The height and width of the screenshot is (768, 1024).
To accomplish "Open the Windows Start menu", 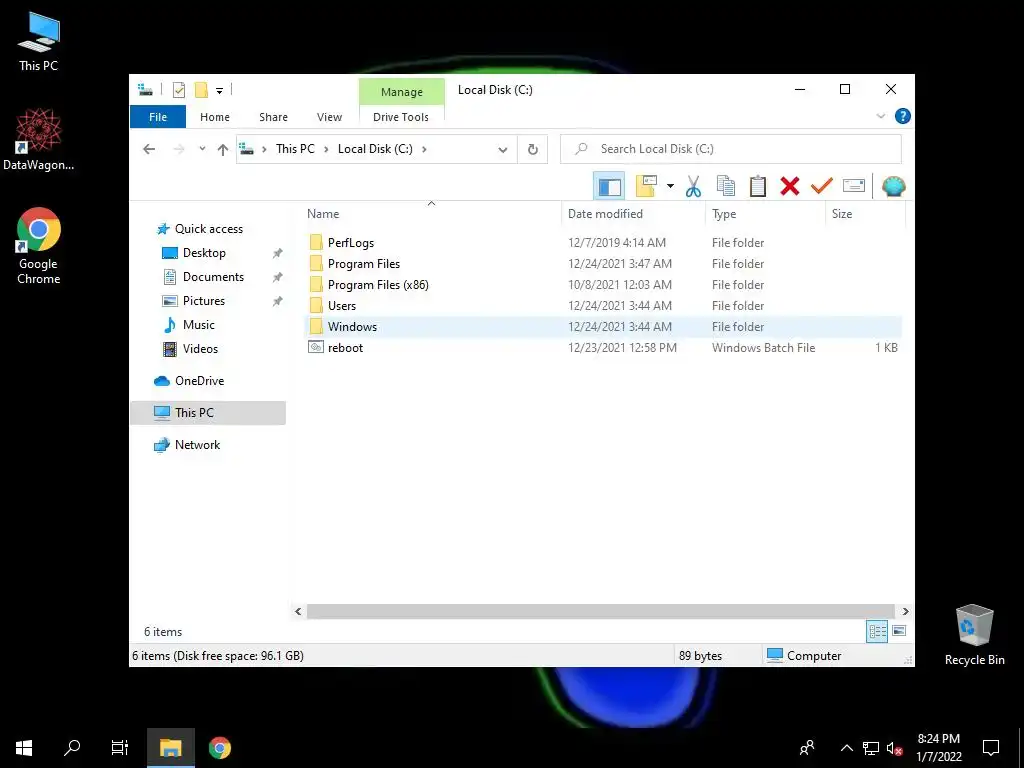I will [x=24, y=748].
